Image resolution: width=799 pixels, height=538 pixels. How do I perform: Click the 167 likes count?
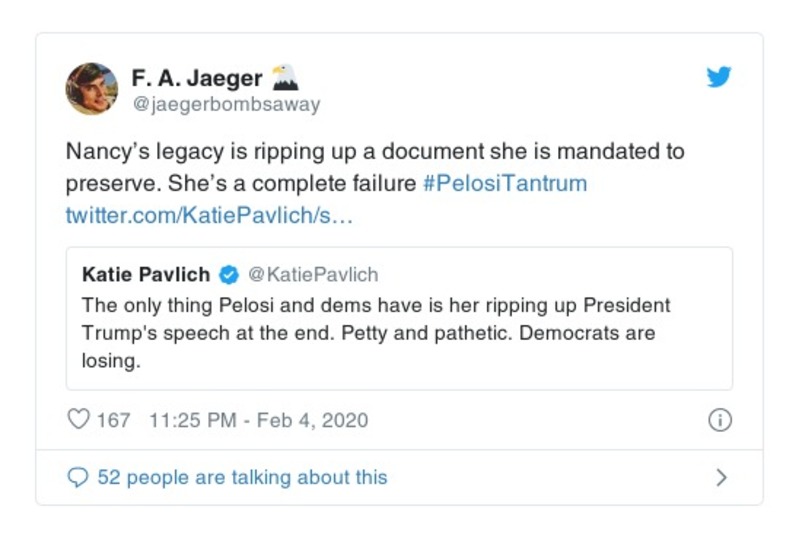113,420
